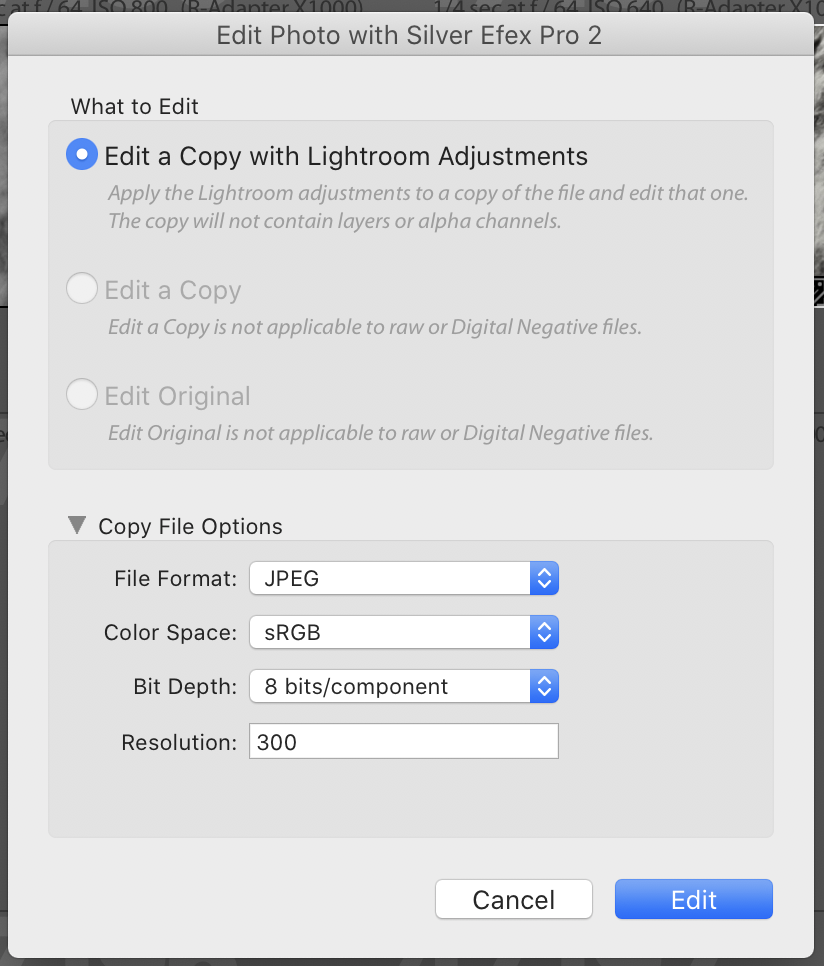
Task: Click the Edit a Copy not applicable note
Action: pyautogui.click(x=374, y=327)
